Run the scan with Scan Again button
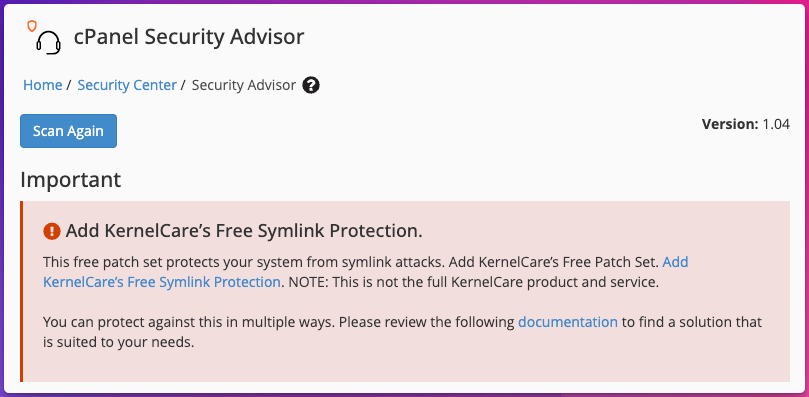809x397 pixels. point(69,131)
